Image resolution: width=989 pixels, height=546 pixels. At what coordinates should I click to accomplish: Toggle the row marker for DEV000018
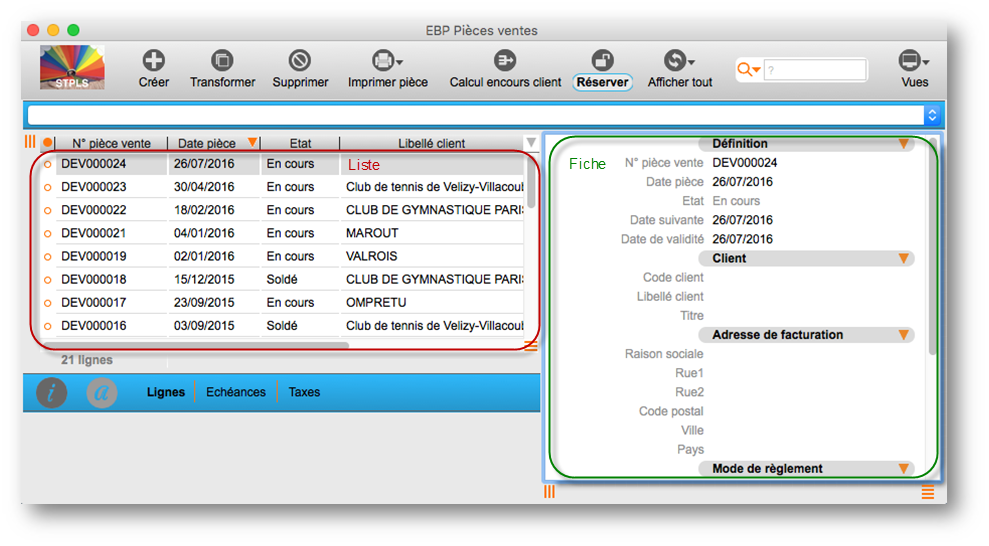pyautogui.click(x=47, y=280)
